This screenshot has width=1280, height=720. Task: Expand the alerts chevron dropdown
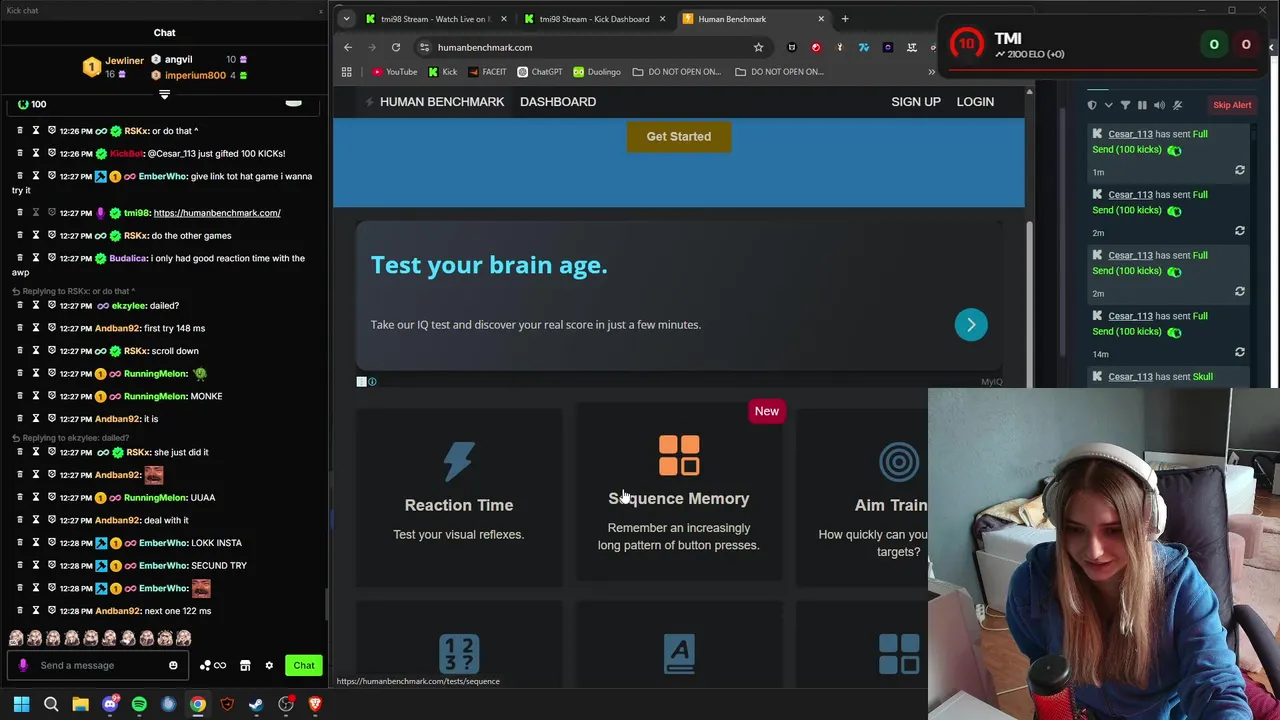pos(1108,105)
